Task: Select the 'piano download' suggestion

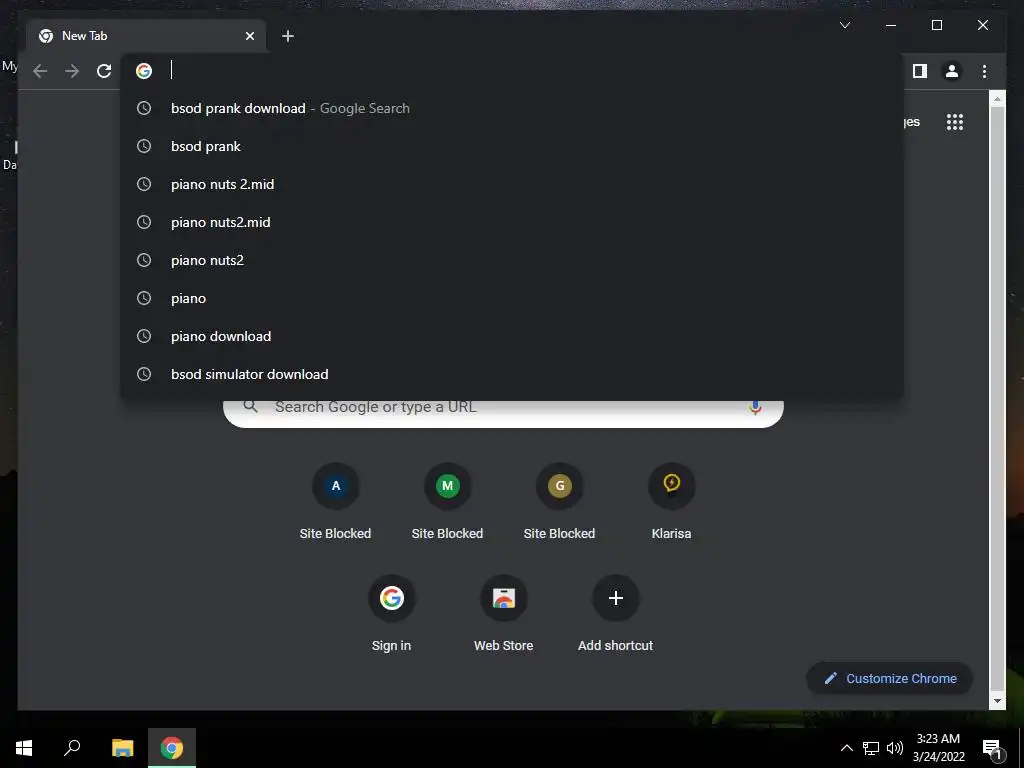Action: coord(513,336)
